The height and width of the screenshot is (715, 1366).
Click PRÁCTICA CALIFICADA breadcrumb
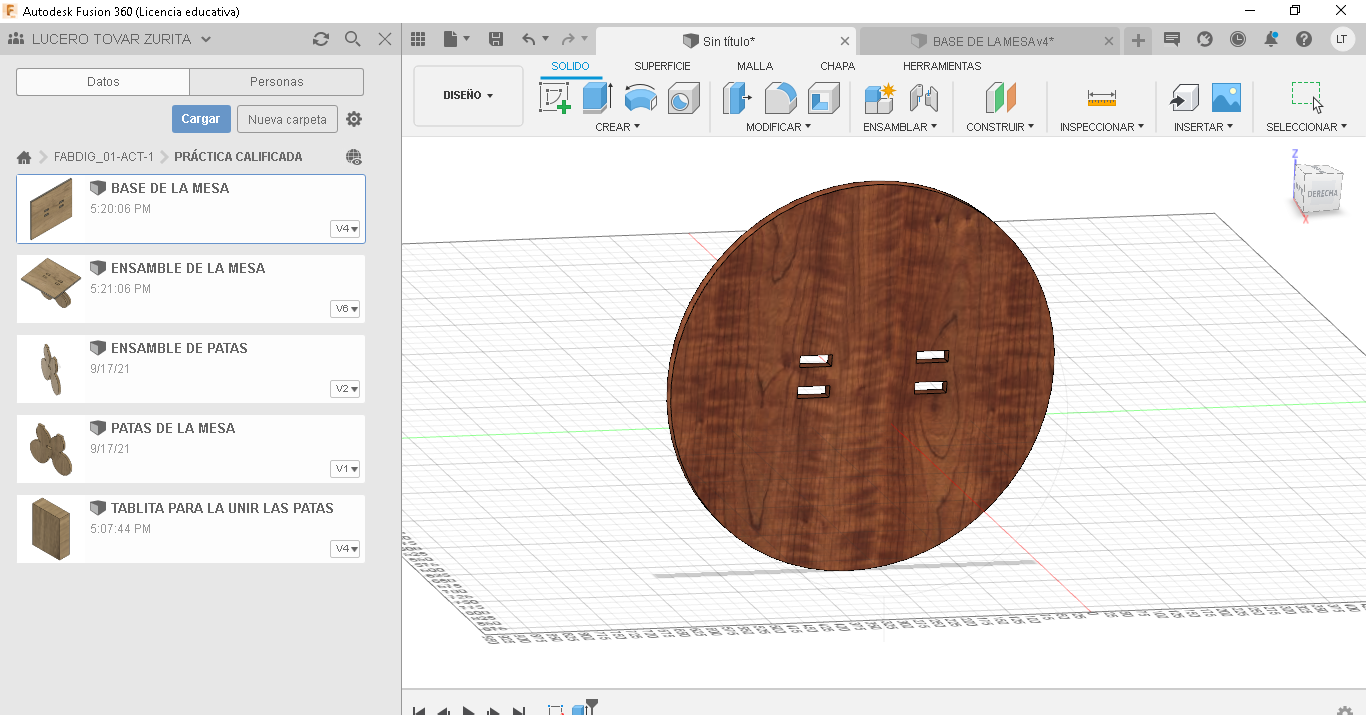point(238,157)
